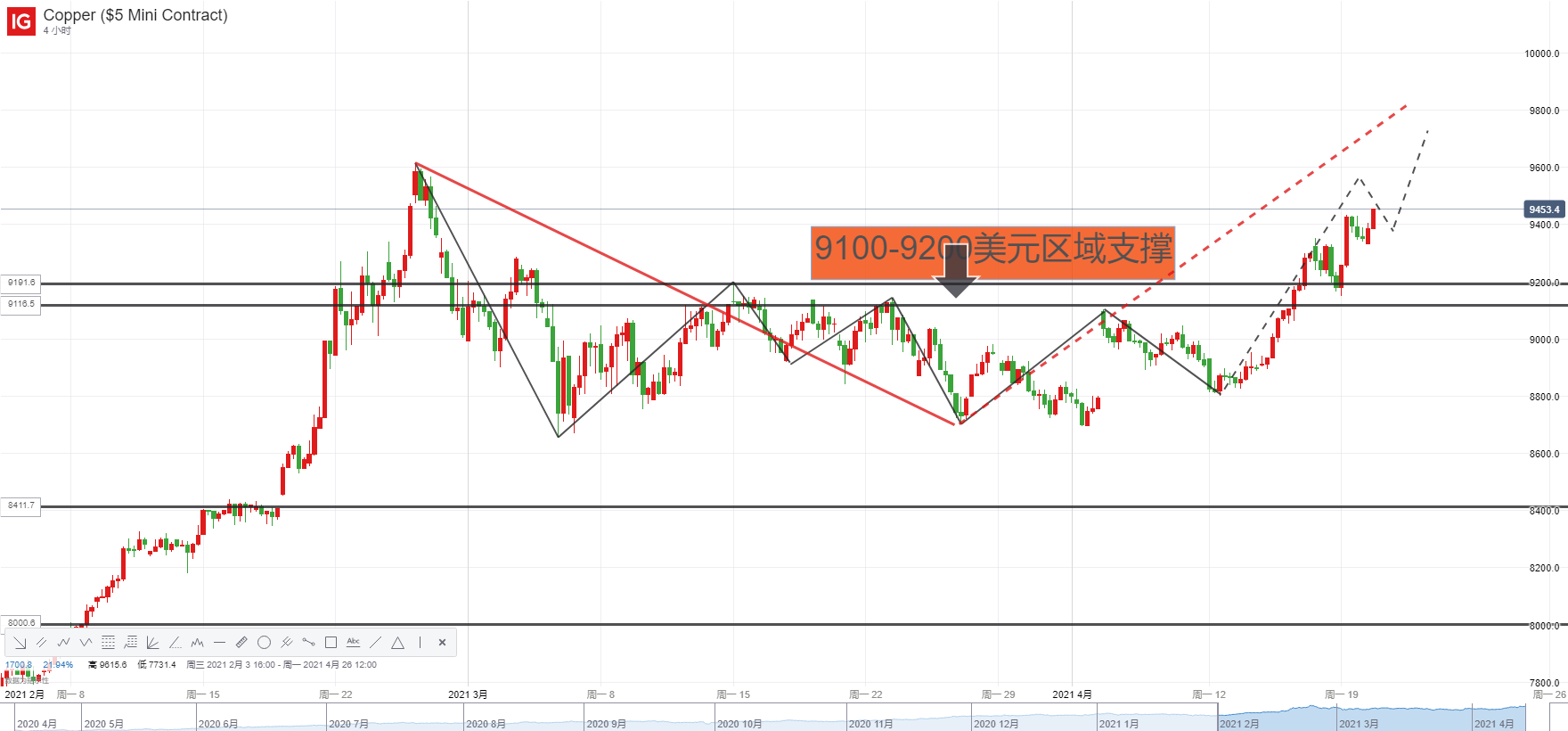
Task: Click the 4小时 timeframe label
Action: click(x=57, y=30)
